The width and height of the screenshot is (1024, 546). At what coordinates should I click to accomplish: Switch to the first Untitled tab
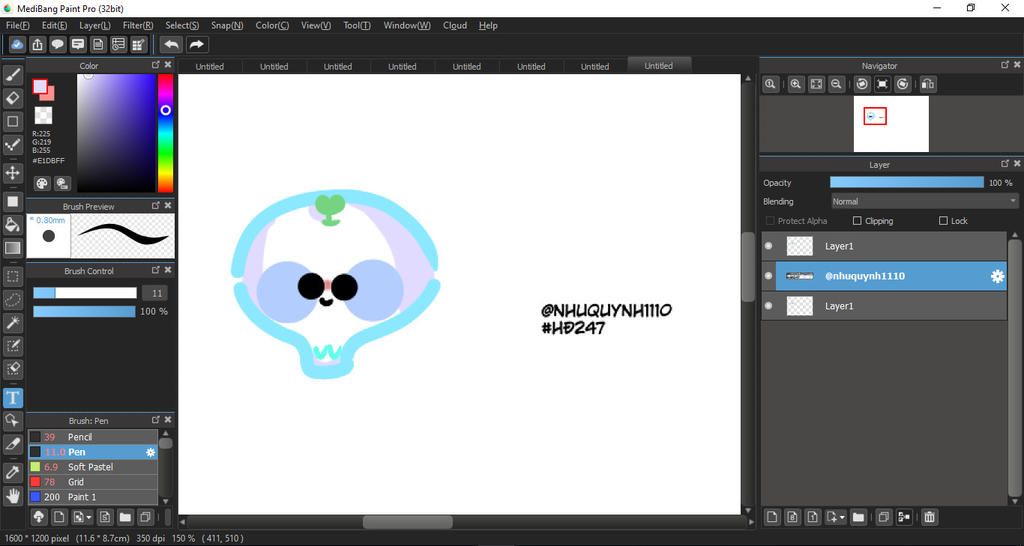coord(210,67)
